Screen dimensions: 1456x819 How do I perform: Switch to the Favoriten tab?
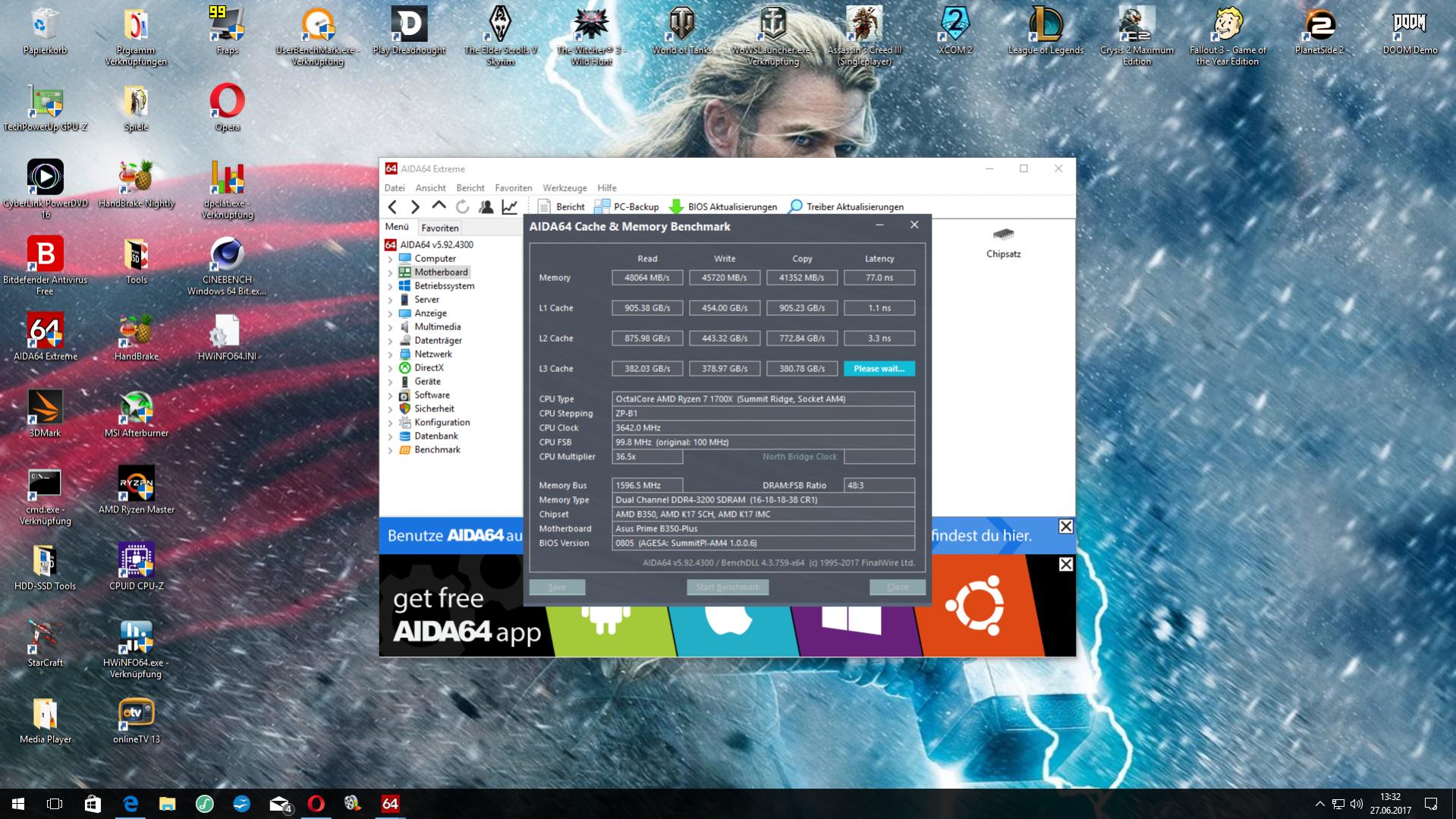[x=439, y=228]
